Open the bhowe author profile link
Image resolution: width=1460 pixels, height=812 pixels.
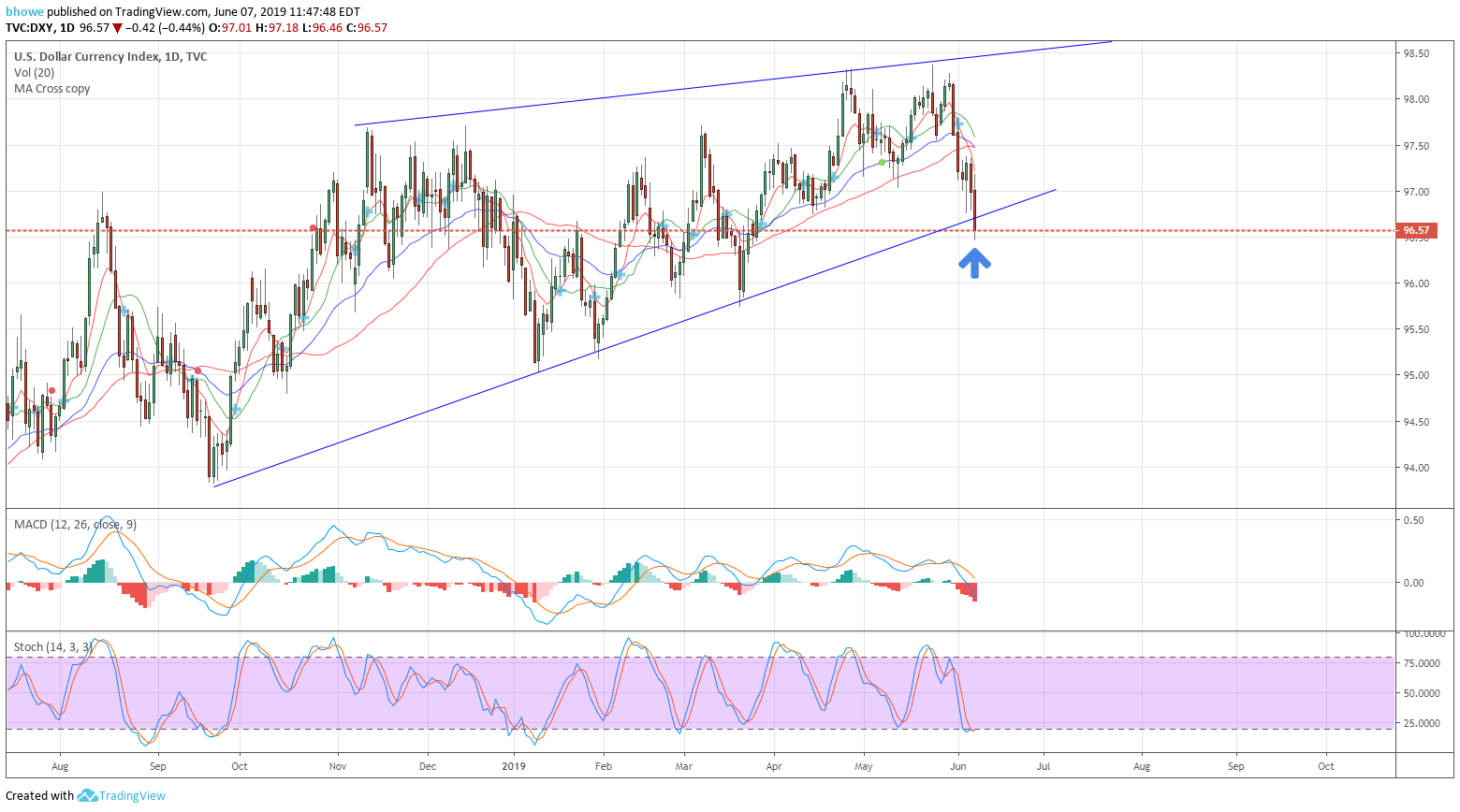(23, 12)
